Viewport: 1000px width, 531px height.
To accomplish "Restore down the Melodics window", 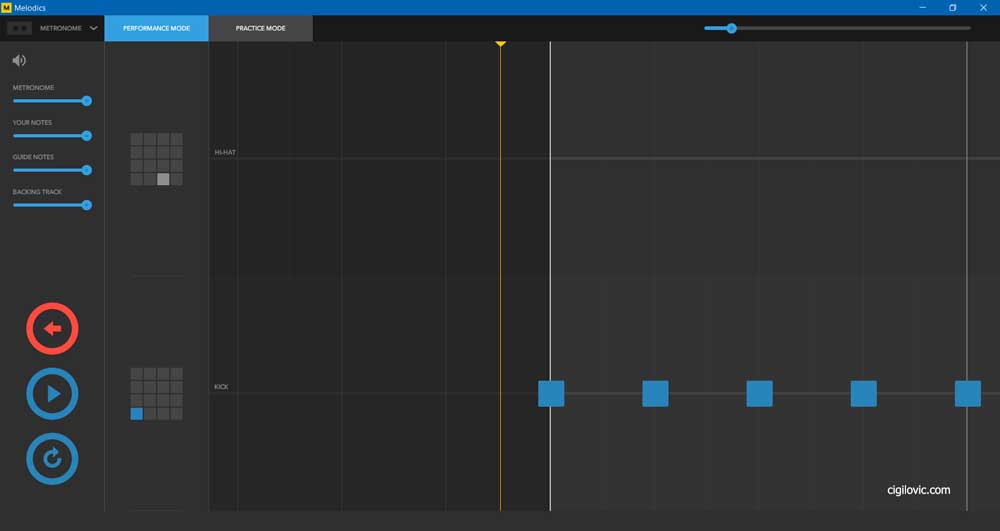I will point(952,8).
